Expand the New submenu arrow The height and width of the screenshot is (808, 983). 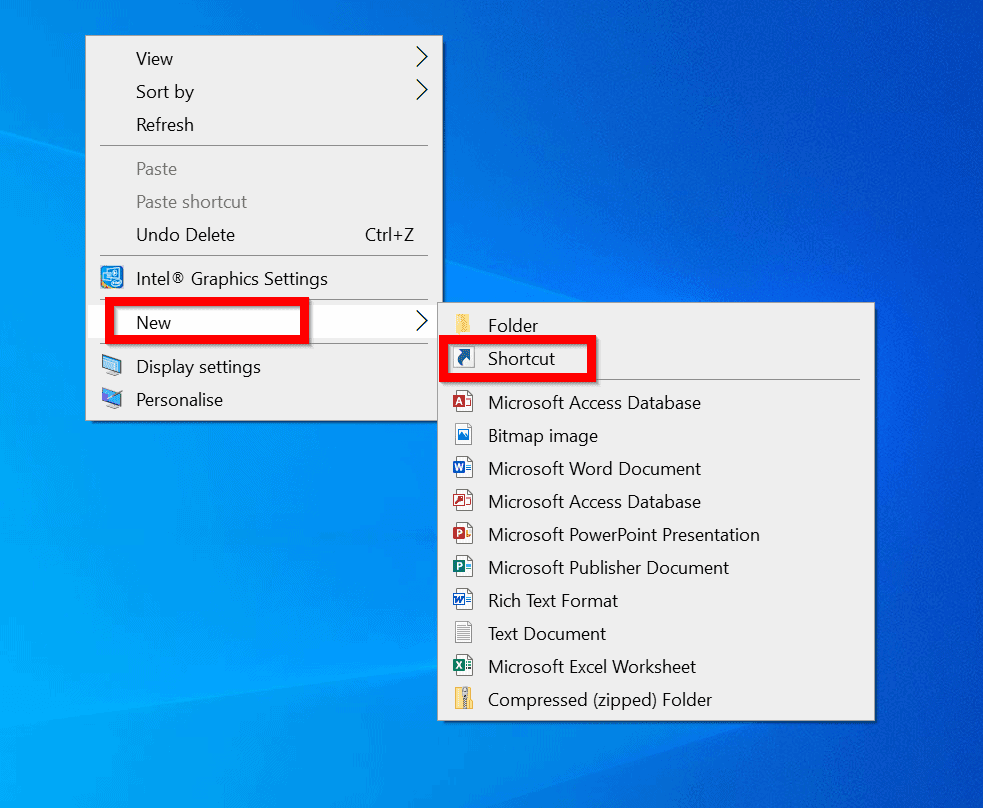[x=422, y=322]
